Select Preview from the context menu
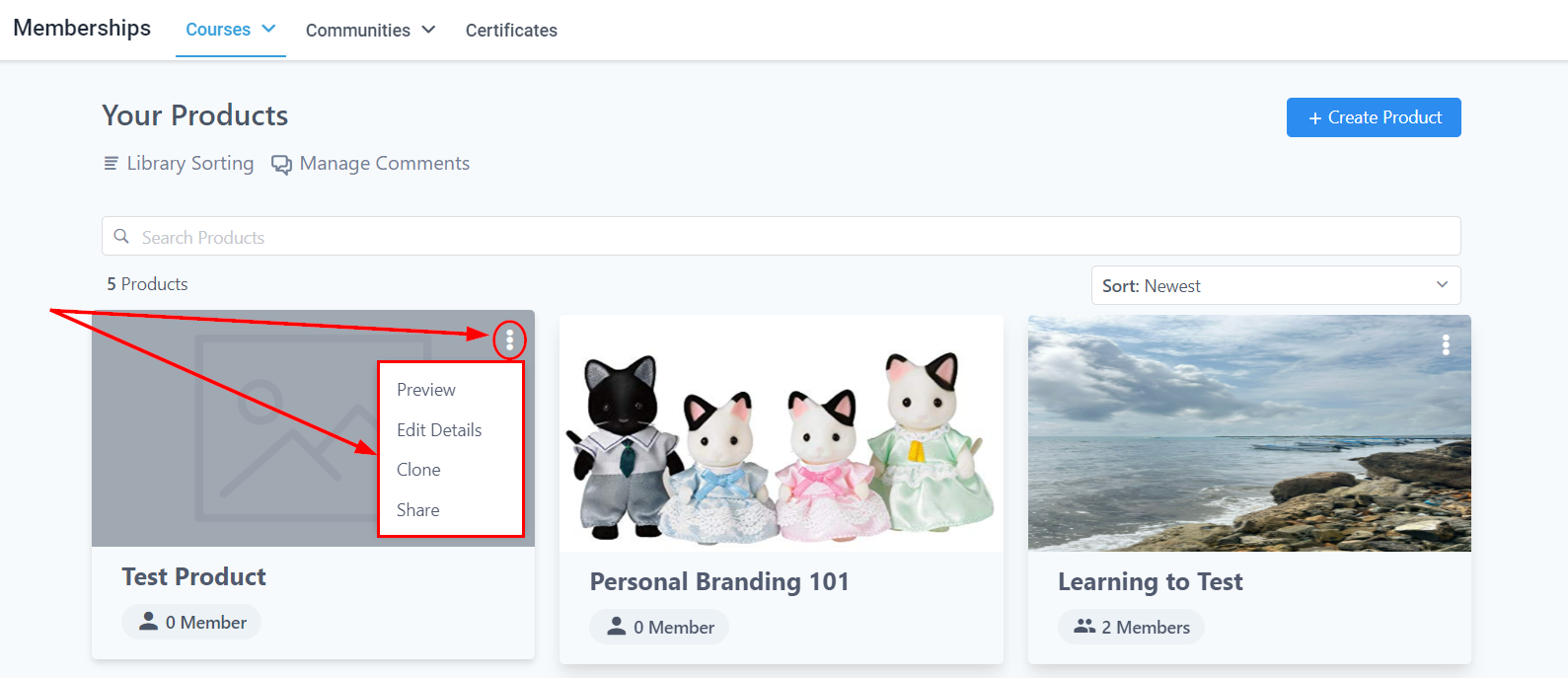 pyautogui.click(x=426, y=390)
